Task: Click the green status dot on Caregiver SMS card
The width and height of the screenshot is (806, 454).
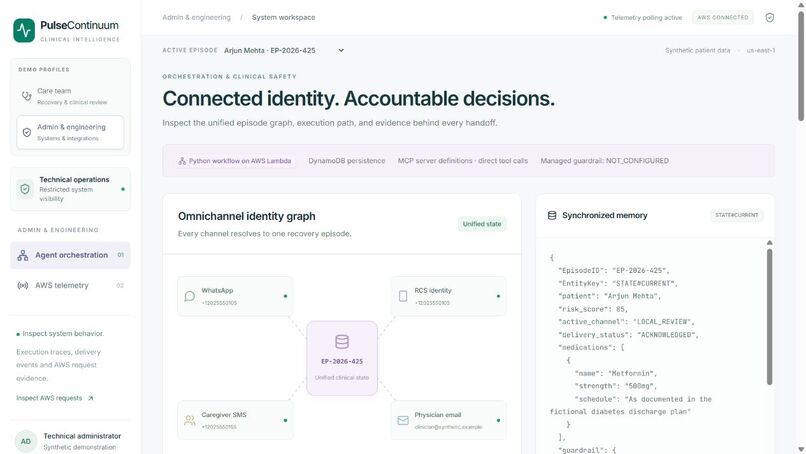Action: [x=285, y=421]
